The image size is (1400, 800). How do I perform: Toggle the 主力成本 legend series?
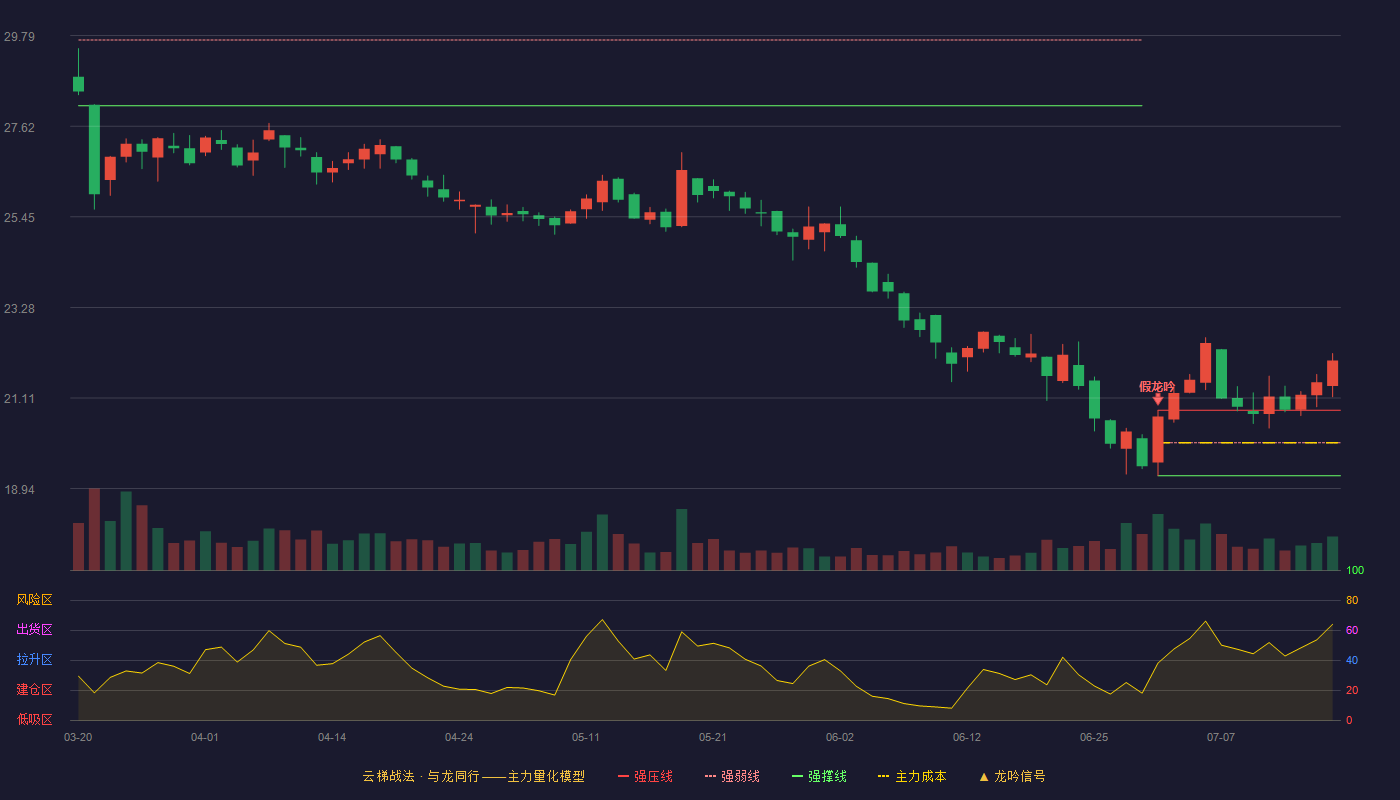click(912, 777)
